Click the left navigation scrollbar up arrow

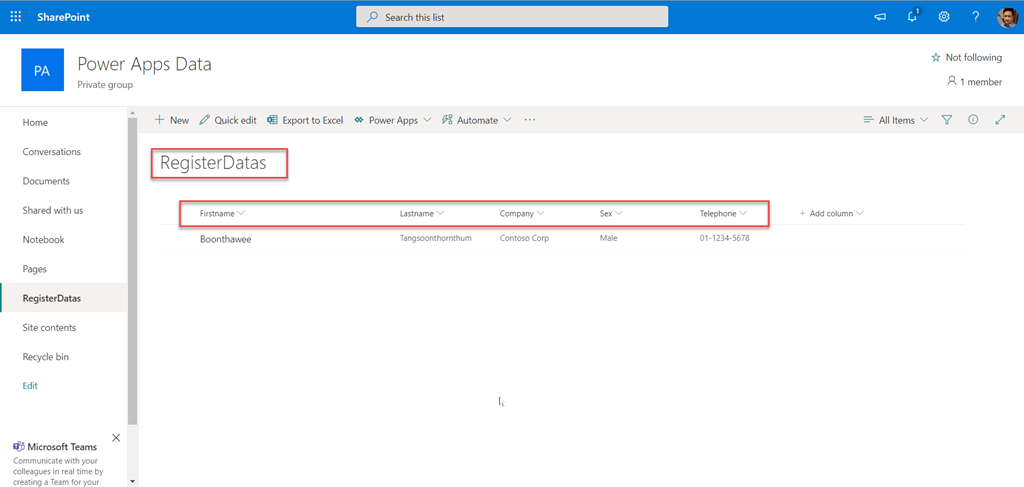tap(133, 114)
